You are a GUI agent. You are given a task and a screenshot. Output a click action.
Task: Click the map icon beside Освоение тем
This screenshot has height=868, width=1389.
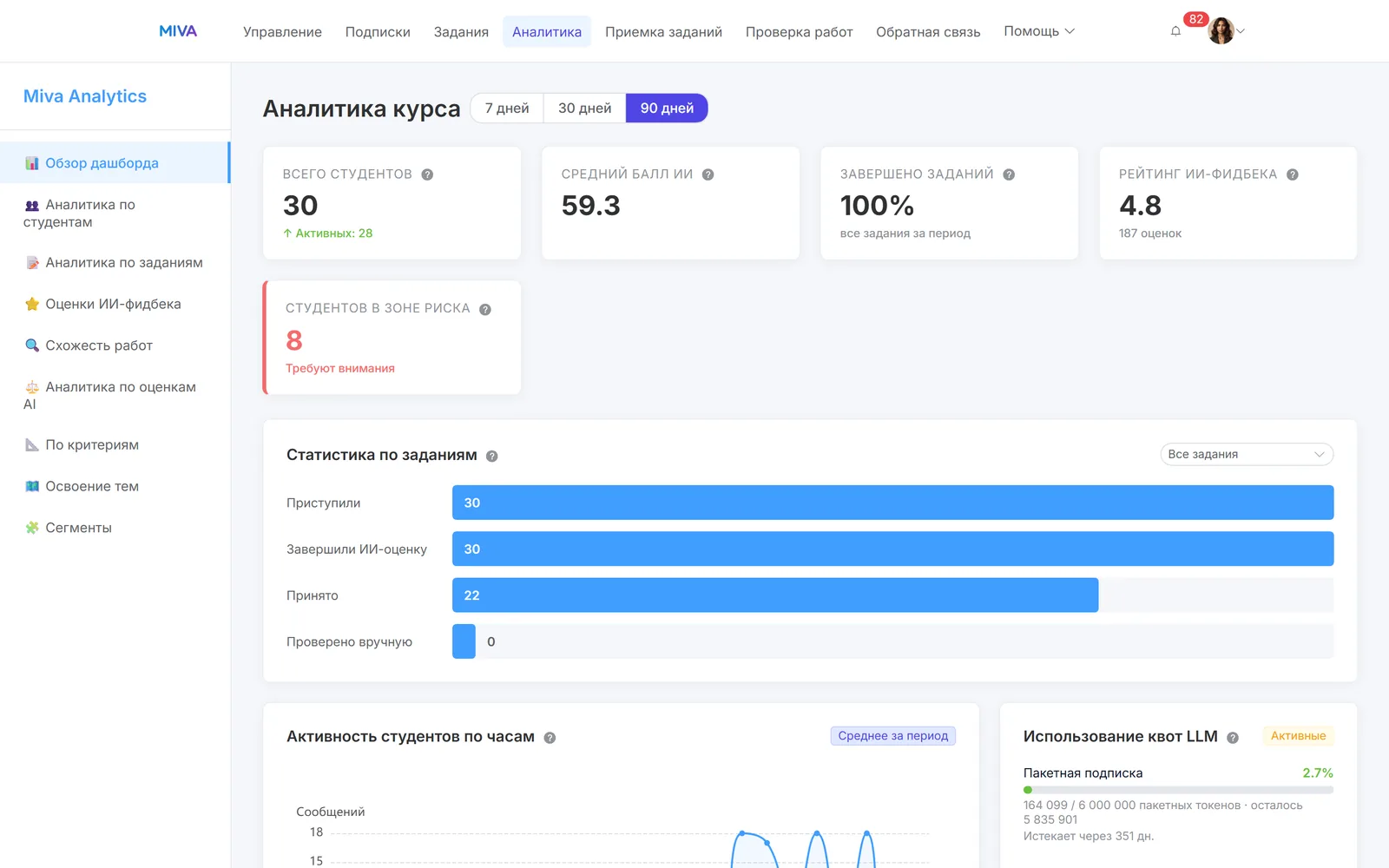(32, 486)
